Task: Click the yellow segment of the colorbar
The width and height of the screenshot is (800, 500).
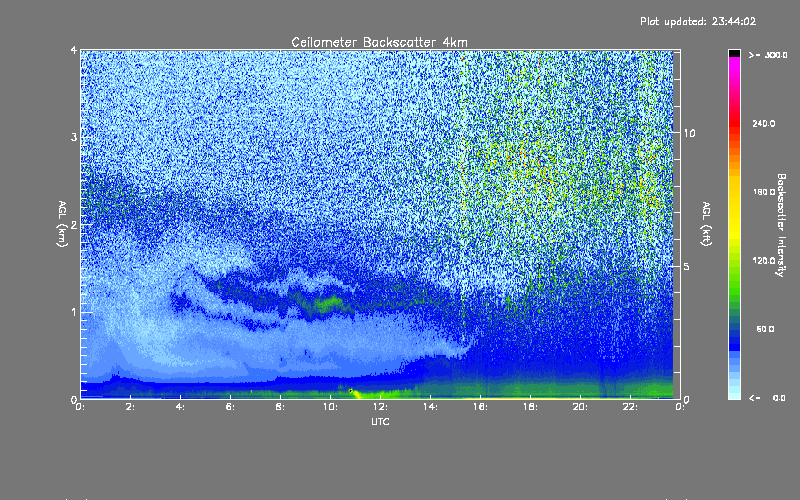Action: [x=734, y=209]
